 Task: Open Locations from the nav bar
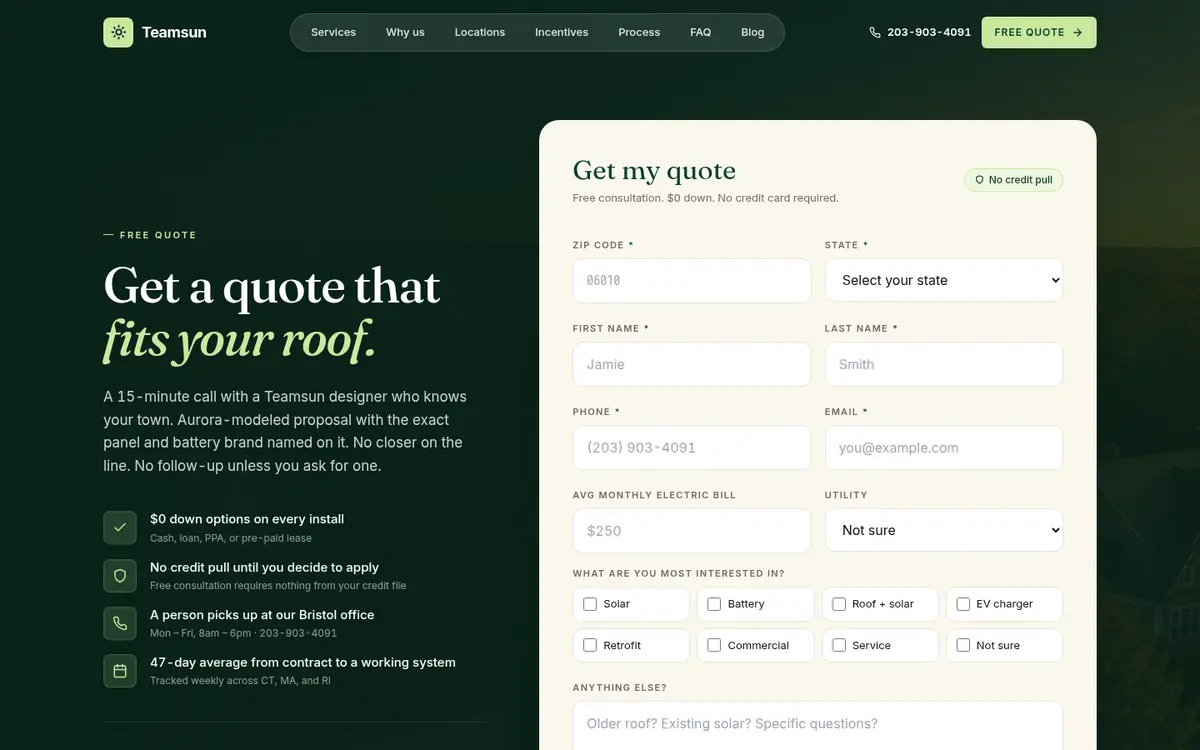tap(480, 32)
